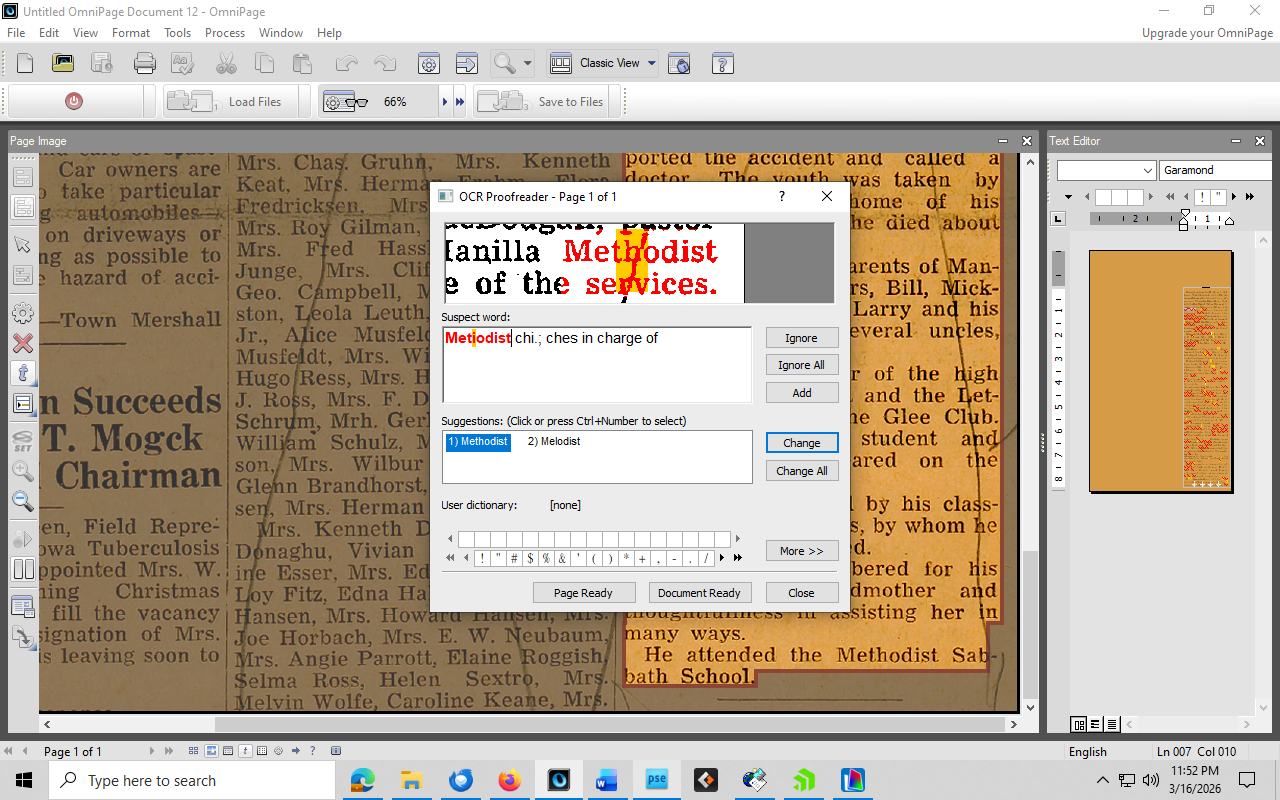Click the red Stop power button in toolbar
Image resolution: width=1280 pixels, height=800 pixels.
tap(74, 101)
